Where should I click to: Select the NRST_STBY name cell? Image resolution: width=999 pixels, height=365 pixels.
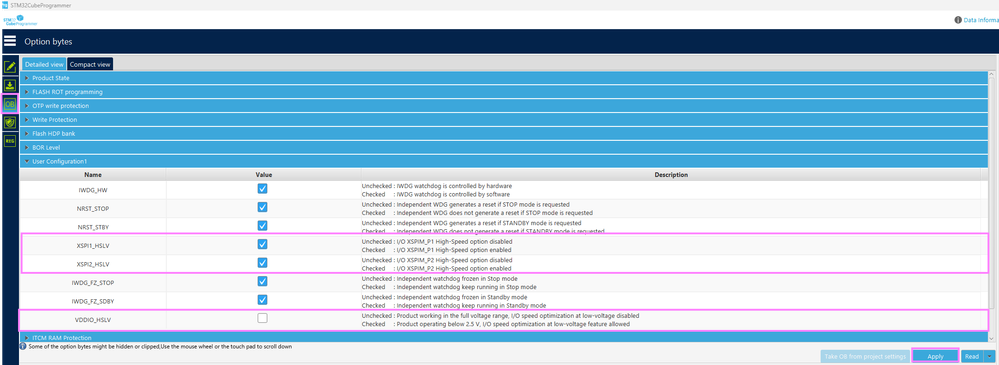pyautogui.click(x=92, y=227)
